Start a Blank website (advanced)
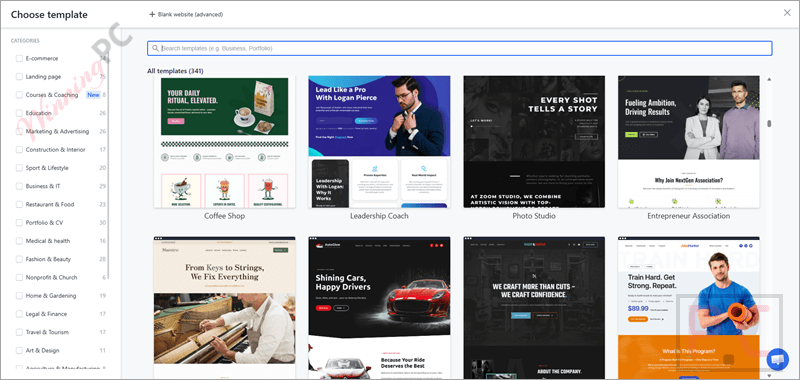Image resolution: width=800 pixels, height=380 pixels. click(x=186, y=14)
